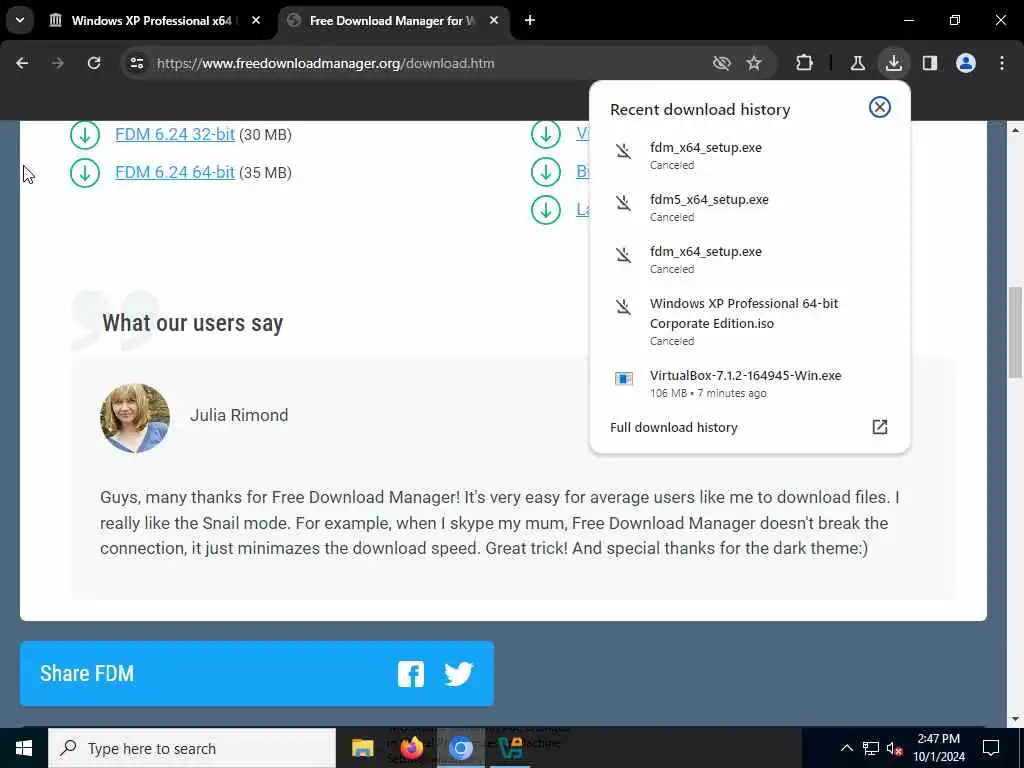1024x768 pixels.
Task: Show hidden system tray icons
Action: click(x=846, y=748)
